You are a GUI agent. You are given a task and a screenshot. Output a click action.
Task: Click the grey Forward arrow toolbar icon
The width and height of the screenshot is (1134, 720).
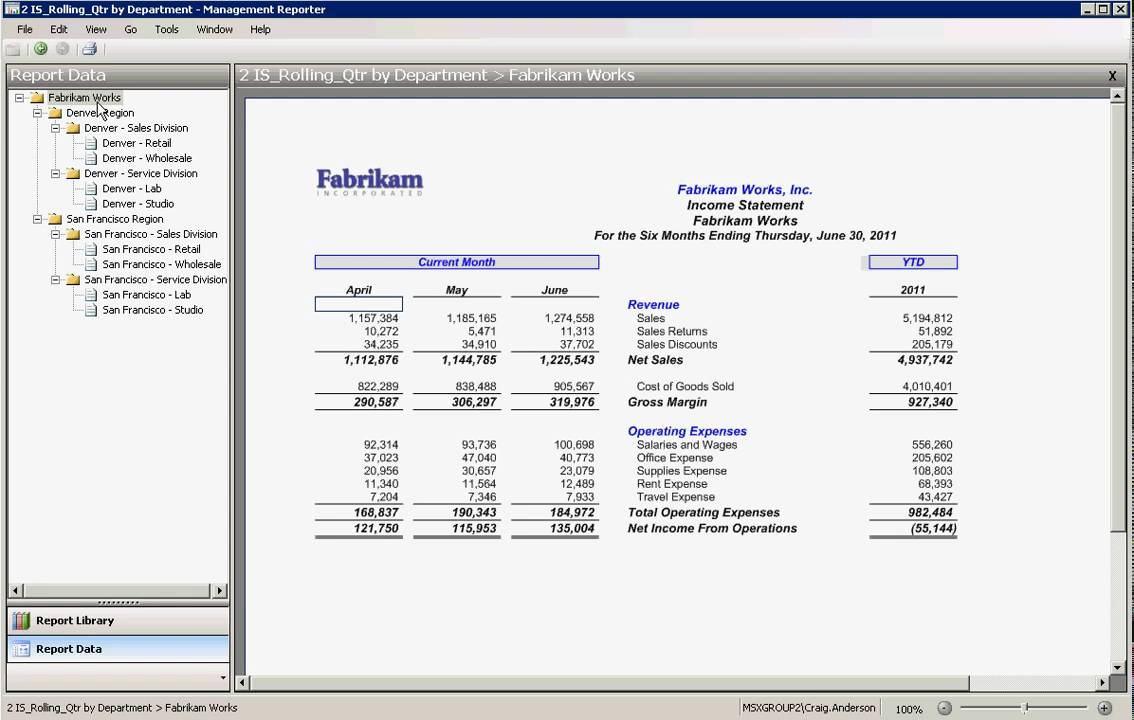point(63,48)
